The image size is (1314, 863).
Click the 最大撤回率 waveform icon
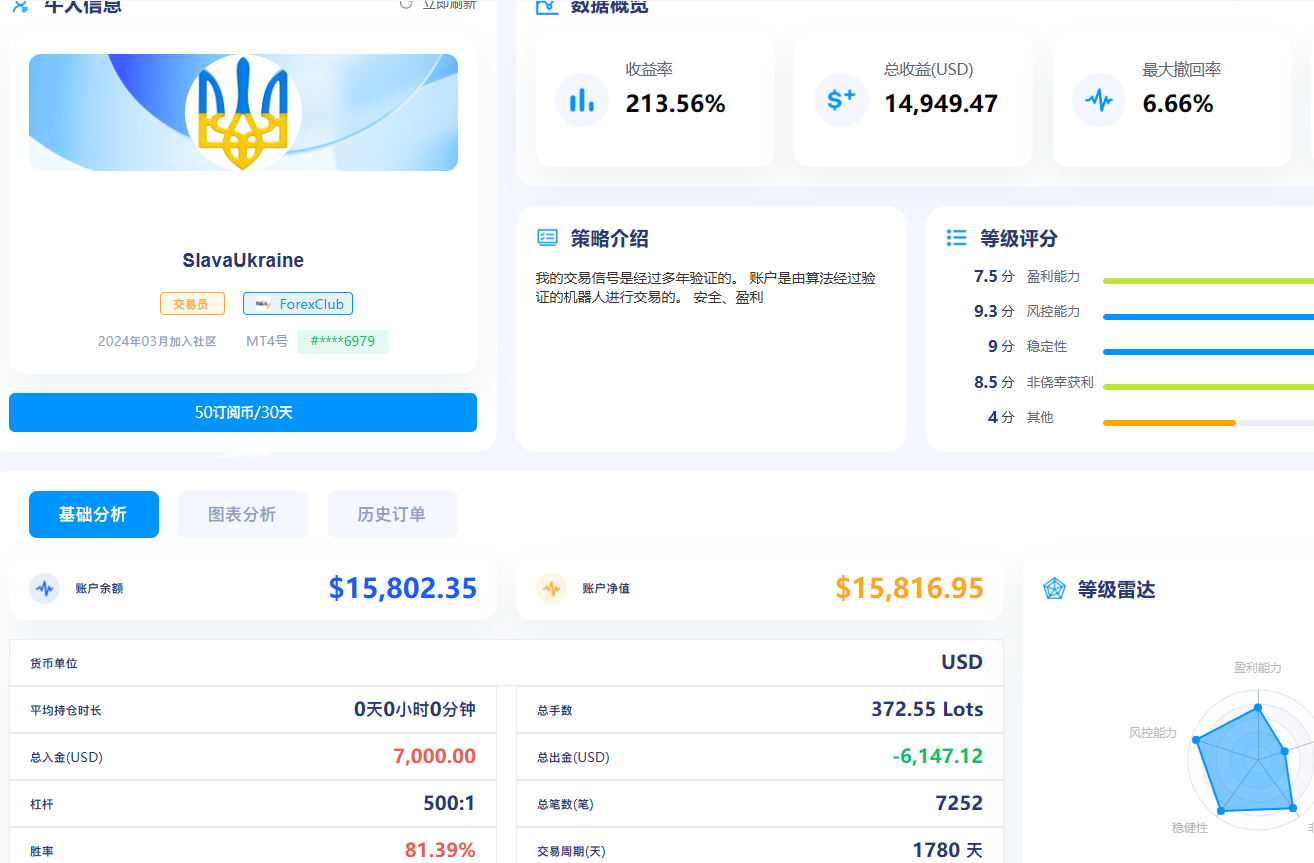tap(1098, 99)
